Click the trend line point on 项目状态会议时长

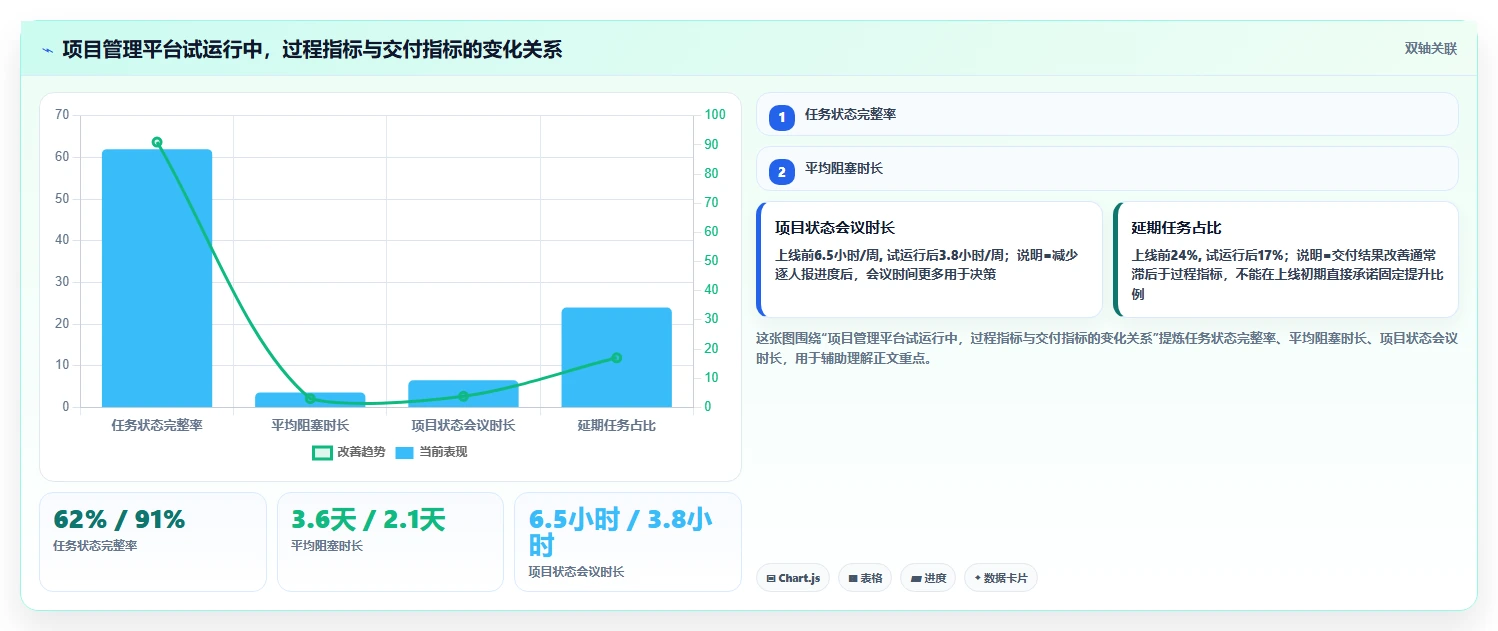click(x=463, y=396)
